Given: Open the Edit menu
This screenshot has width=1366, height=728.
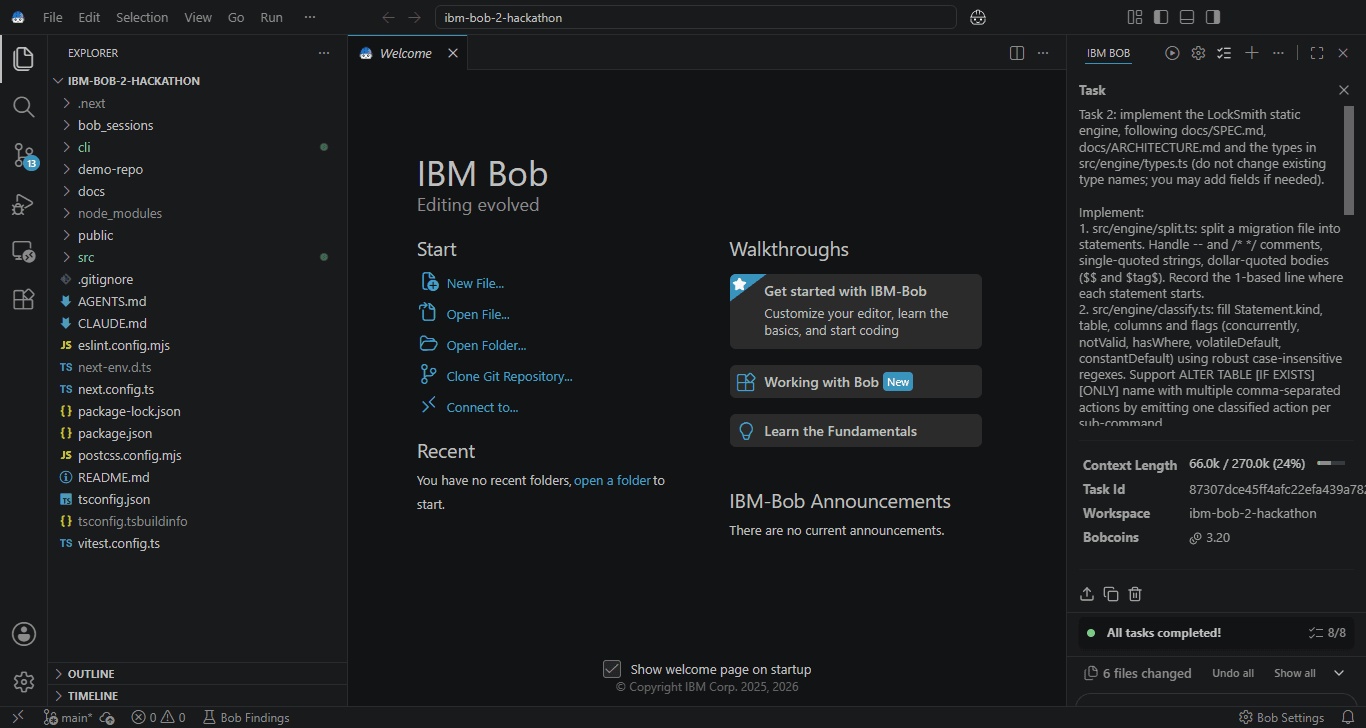Looking at the screenshot, I should (x=89, y=17).
